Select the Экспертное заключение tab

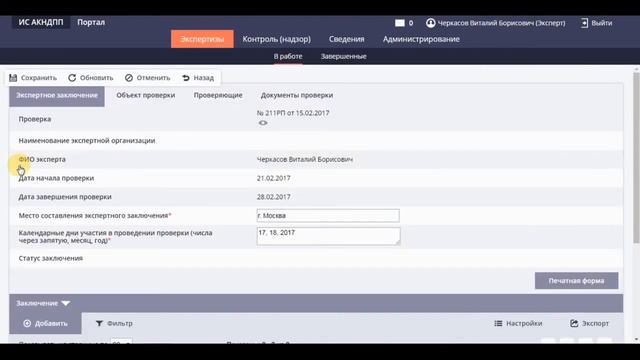(x=57, y=96)
